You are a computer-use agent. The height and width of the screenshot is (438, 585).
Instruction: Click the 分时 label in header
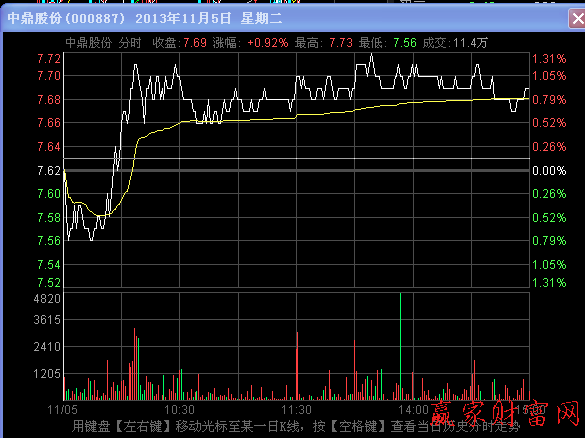(x=130, y=43)
